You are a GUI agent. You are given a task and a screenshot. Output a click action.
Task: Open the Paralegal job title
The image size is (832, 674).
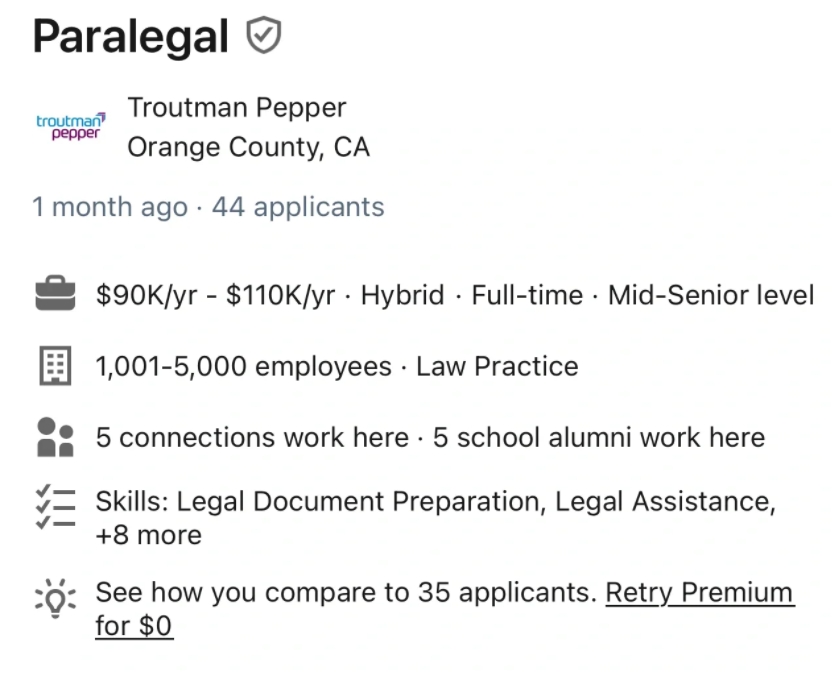tap(131, 37)
